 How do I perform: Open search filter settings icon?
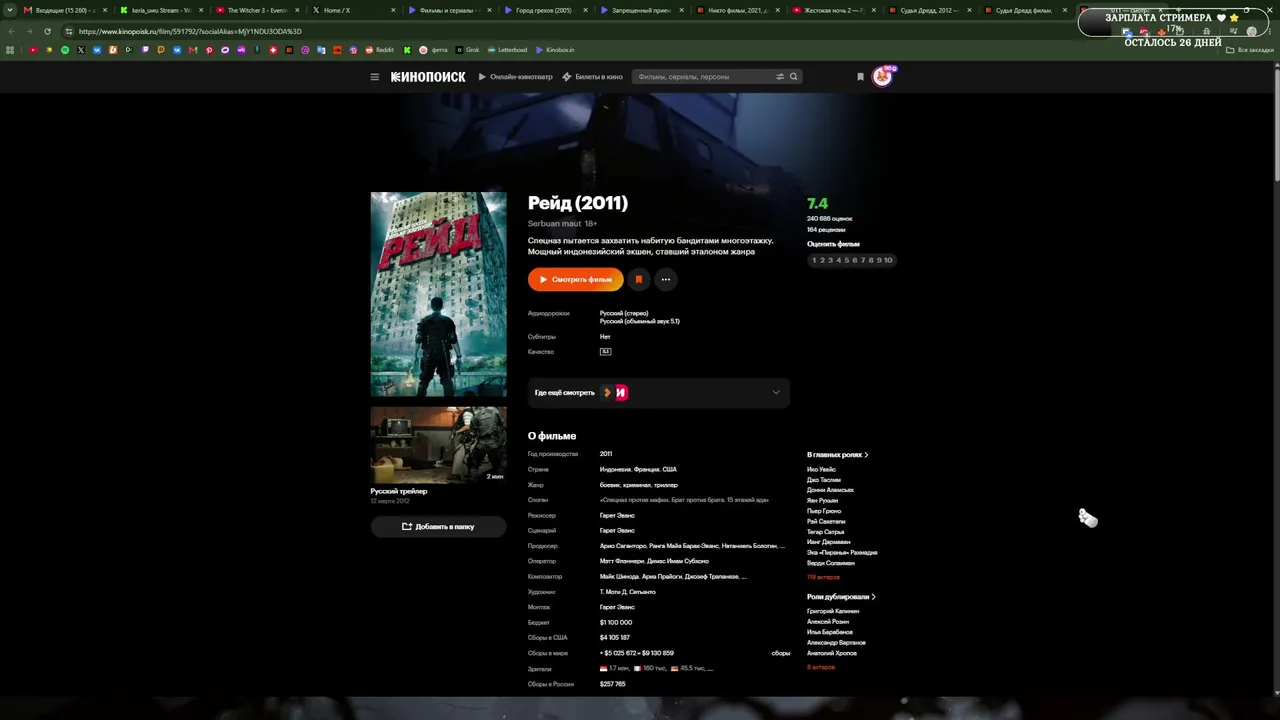point(780,77)
